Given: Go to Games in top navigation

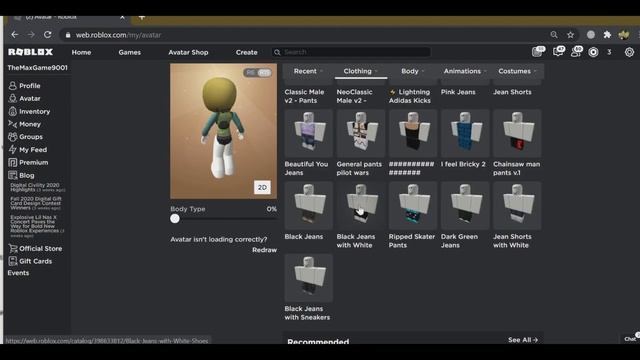Looking at the screenshot, I should tap(129, 52).
